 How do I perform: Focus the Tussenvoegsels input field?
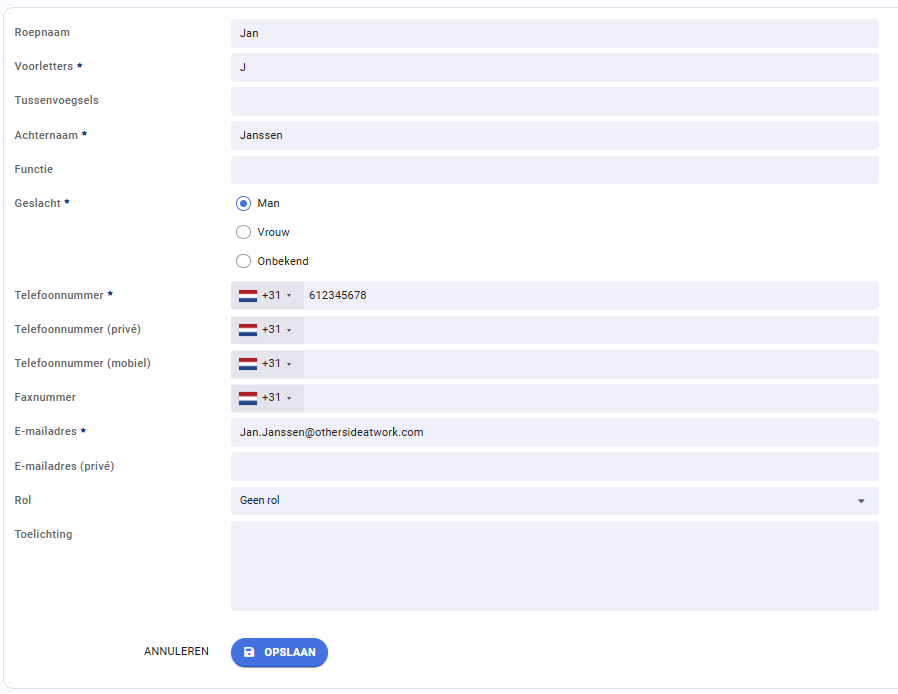(554, 101)
